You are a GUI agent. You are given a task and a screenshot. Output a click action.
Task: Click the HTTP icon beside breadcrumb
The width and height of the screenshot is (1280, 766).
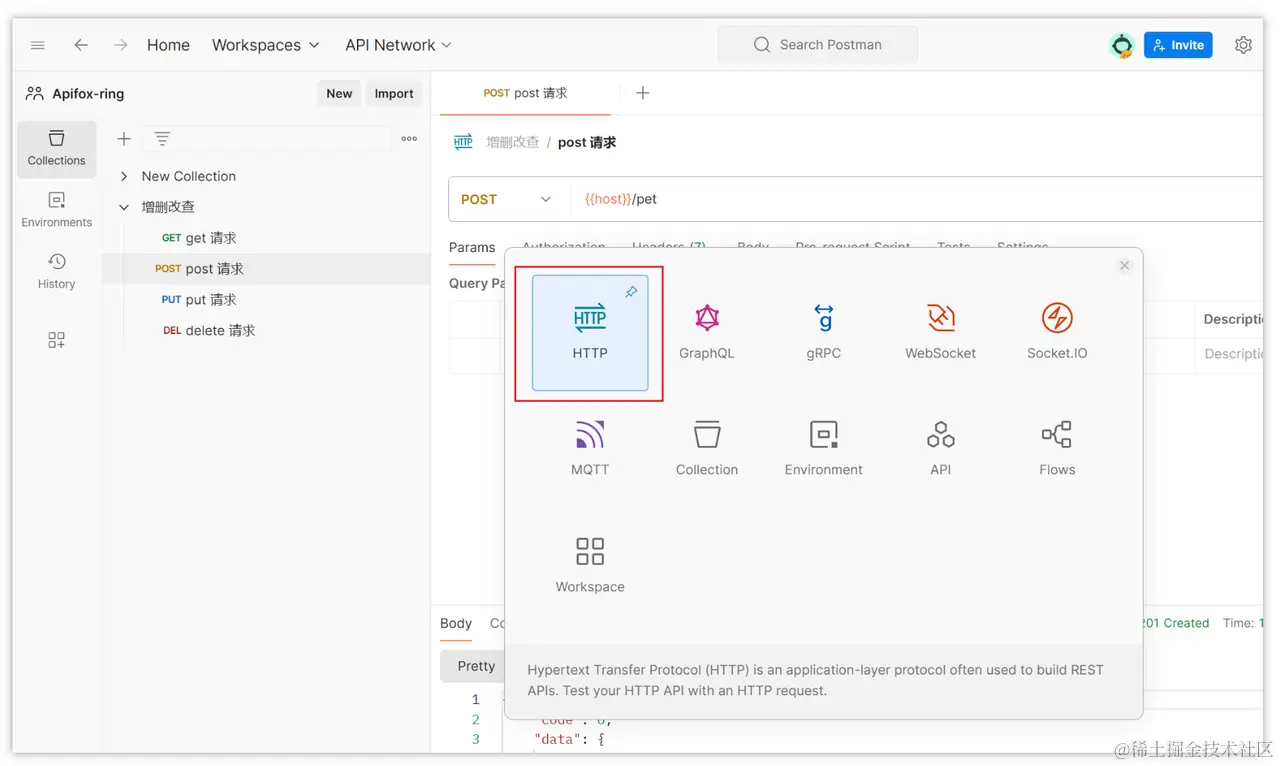tap(463, 142)
